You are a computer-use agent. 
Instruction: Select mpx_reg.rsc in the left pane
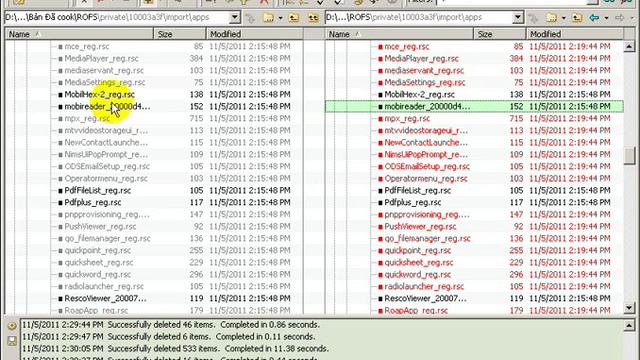pos(87,118)
